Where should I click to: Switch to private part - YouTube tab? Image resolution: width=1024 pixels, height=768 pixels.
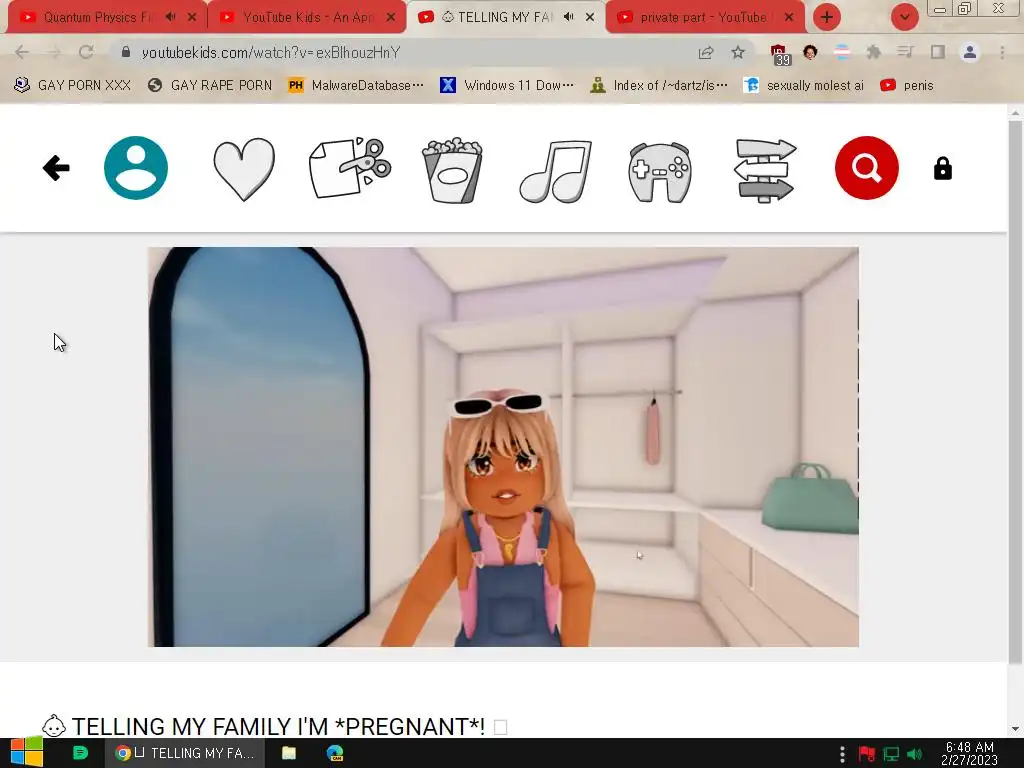point(704,17)
